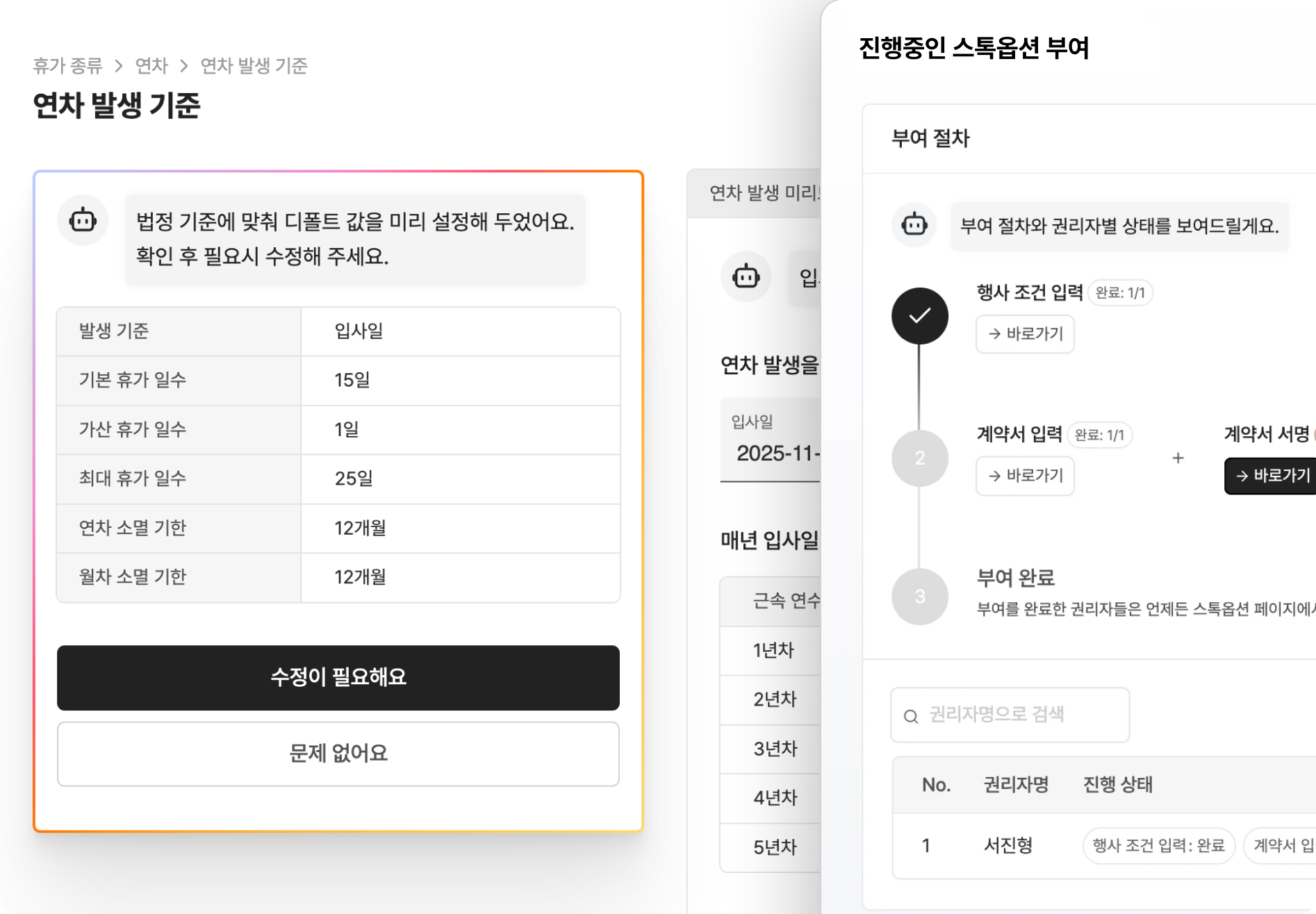
Task: Click the 완료: 1/1 progress badge on 행사 조건 입력
Action: pos(1120,292)
